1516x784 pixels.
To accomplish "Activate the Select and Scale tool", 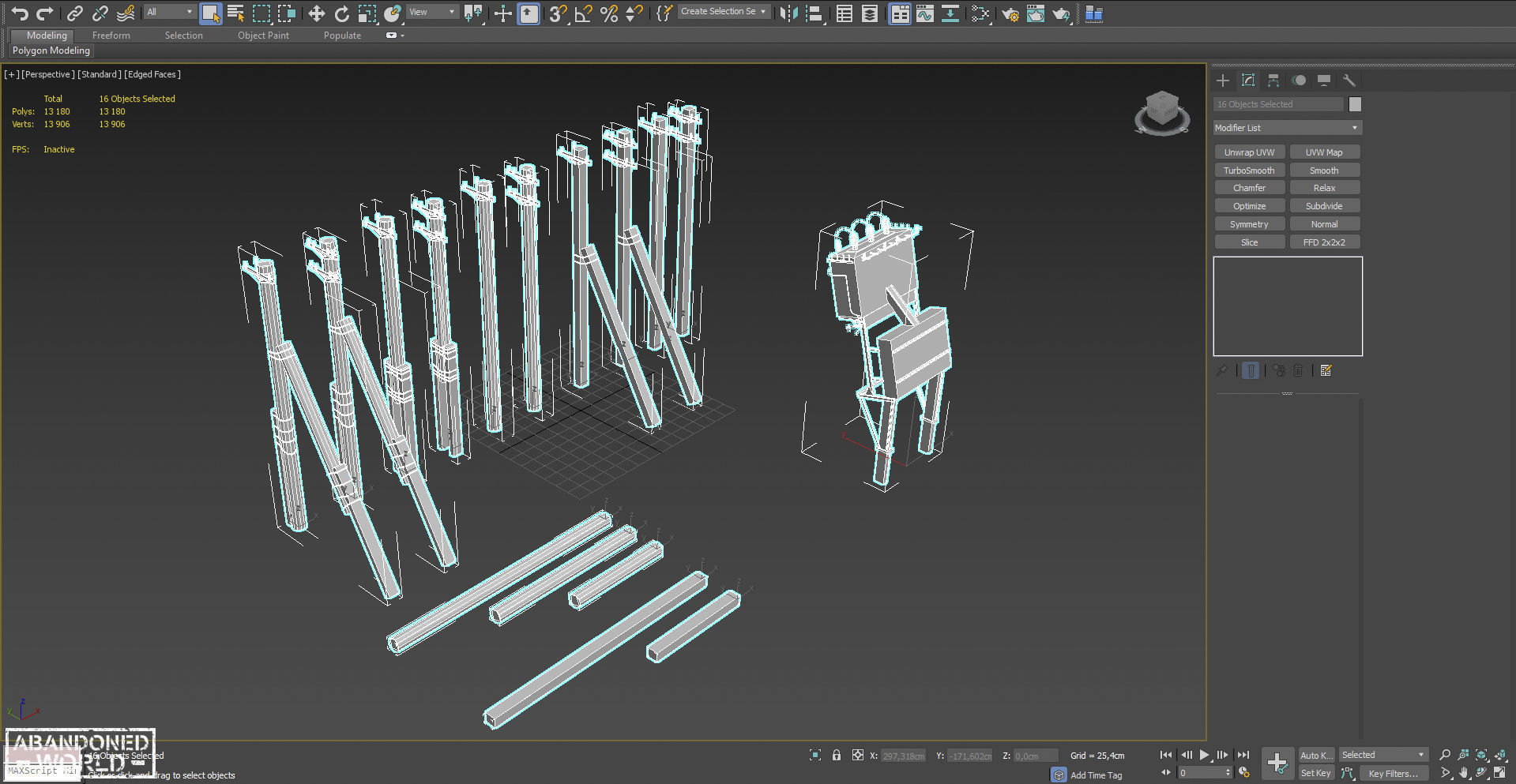I will [x=367, y=13].
